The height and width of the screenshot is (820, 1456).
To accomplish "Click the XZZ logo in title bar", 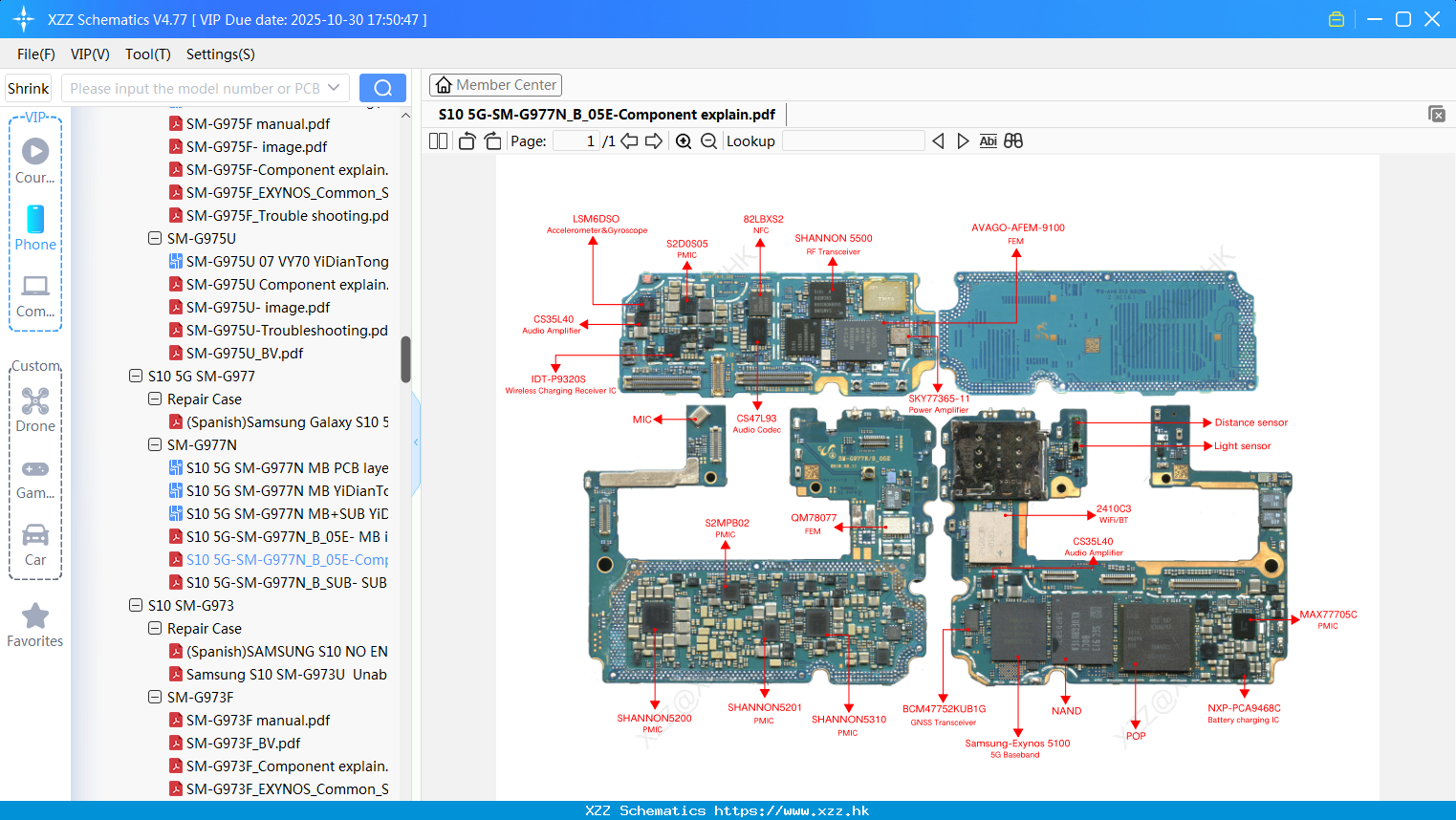I will point(24,19).
